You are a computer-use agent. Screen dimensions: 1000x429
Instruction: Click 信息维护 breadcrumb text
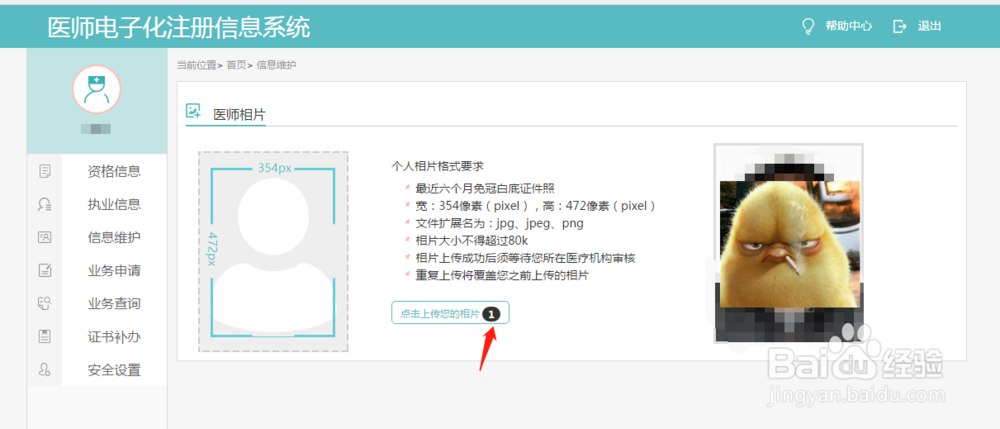[x=276, y=65]
